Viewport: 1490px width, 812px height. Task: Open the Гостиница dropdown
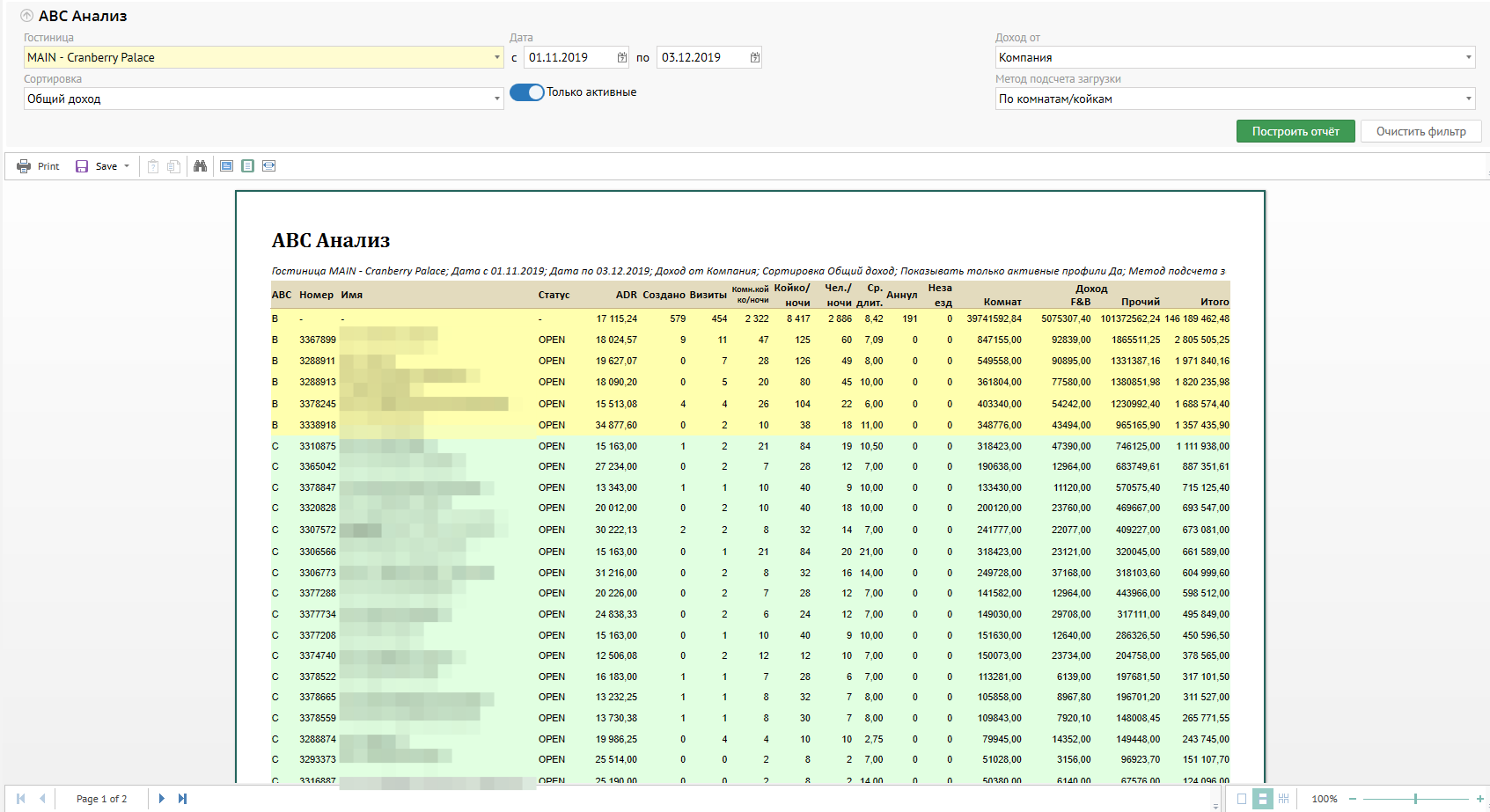coord(497,57)
